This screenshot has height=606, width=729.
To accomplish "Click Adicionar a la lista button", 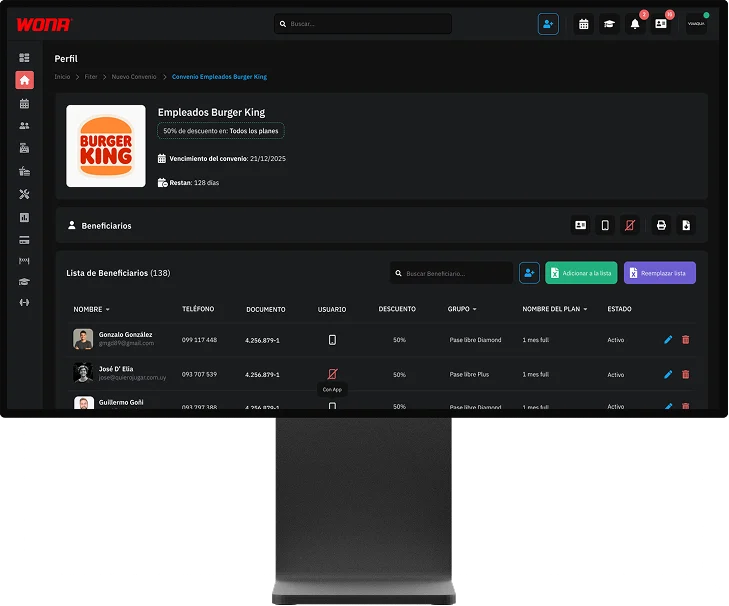I will 581,273.
